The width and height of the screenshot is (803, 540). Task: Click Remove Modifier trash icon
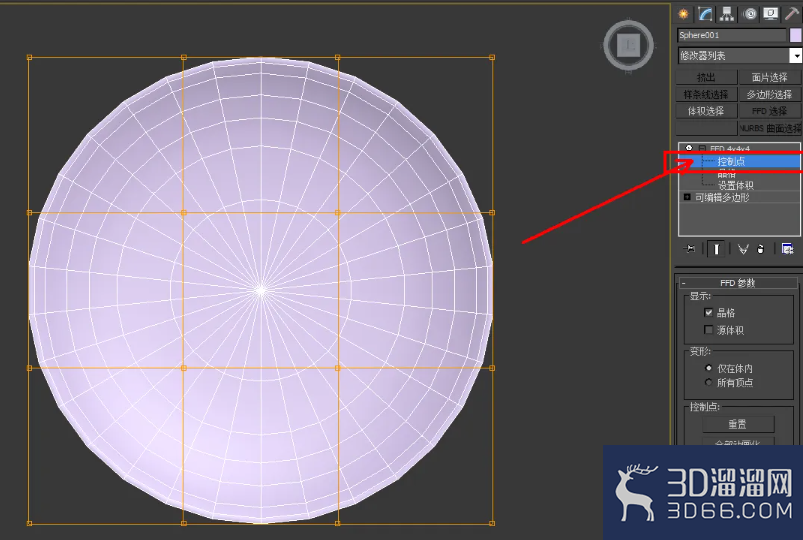click(760, 249)
